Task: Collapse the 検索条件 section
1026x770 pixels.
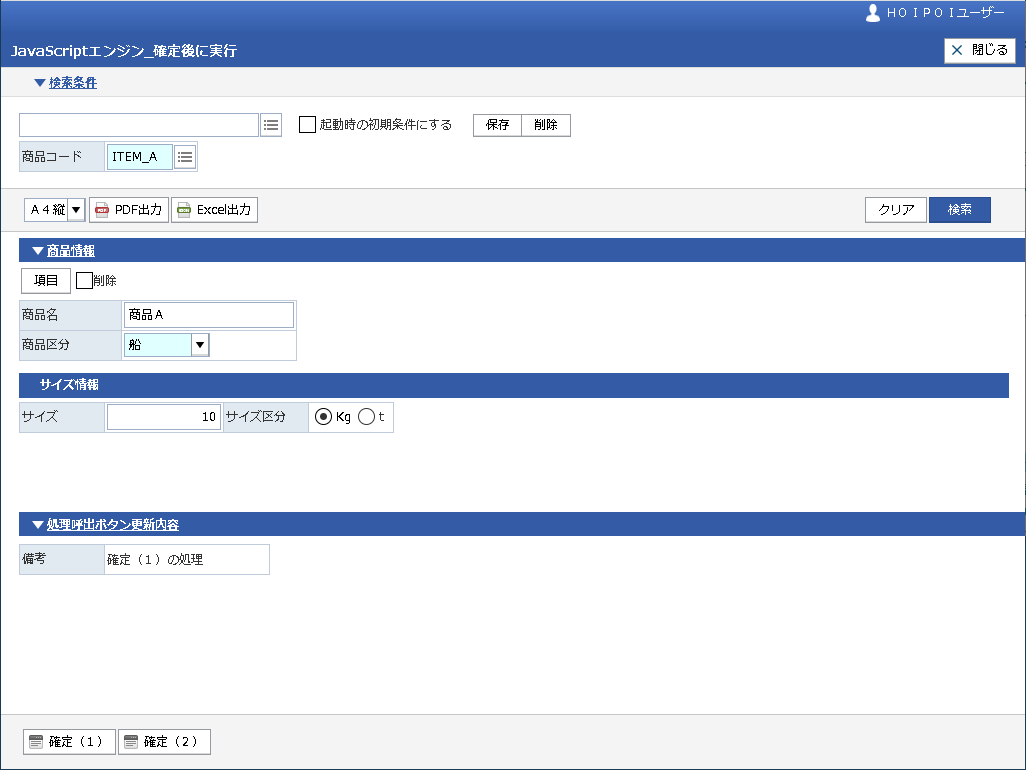Action: tap(65, 82)
